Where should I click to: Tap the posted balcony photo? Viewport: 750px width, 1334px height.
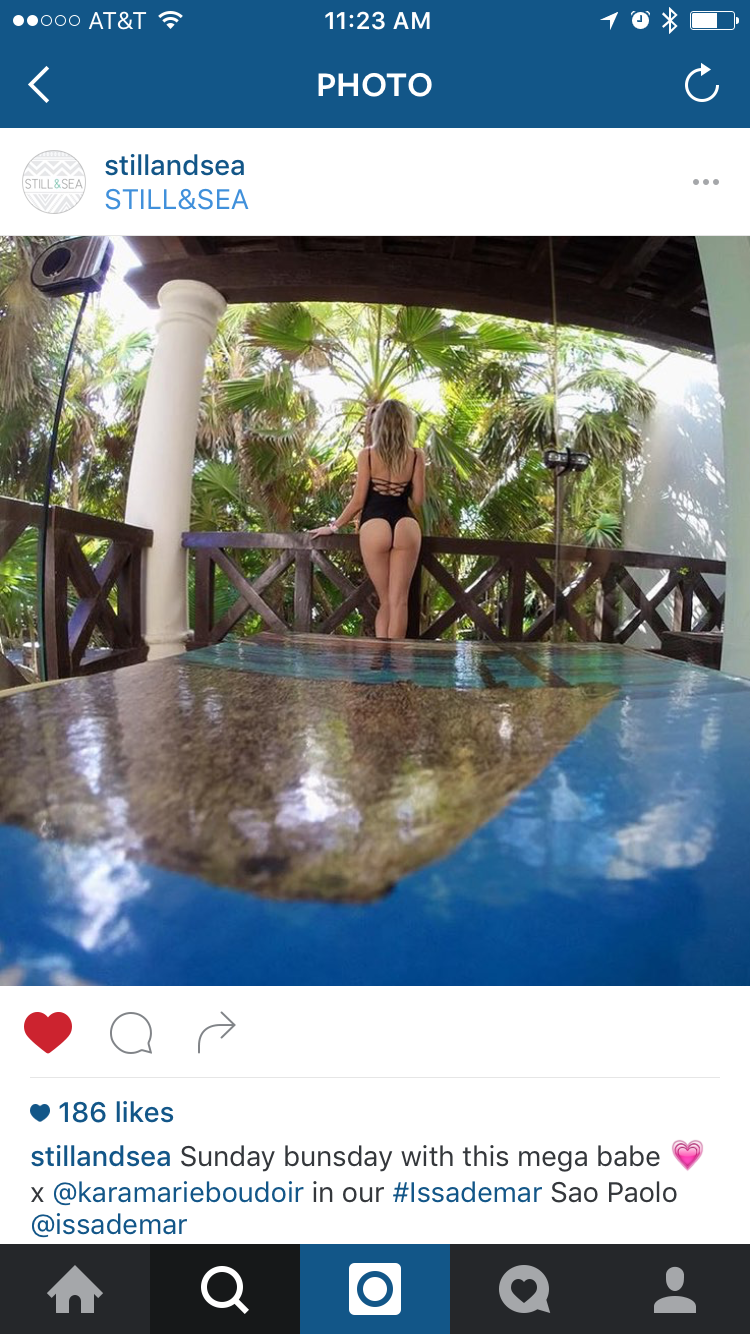(x=375, y=611)
